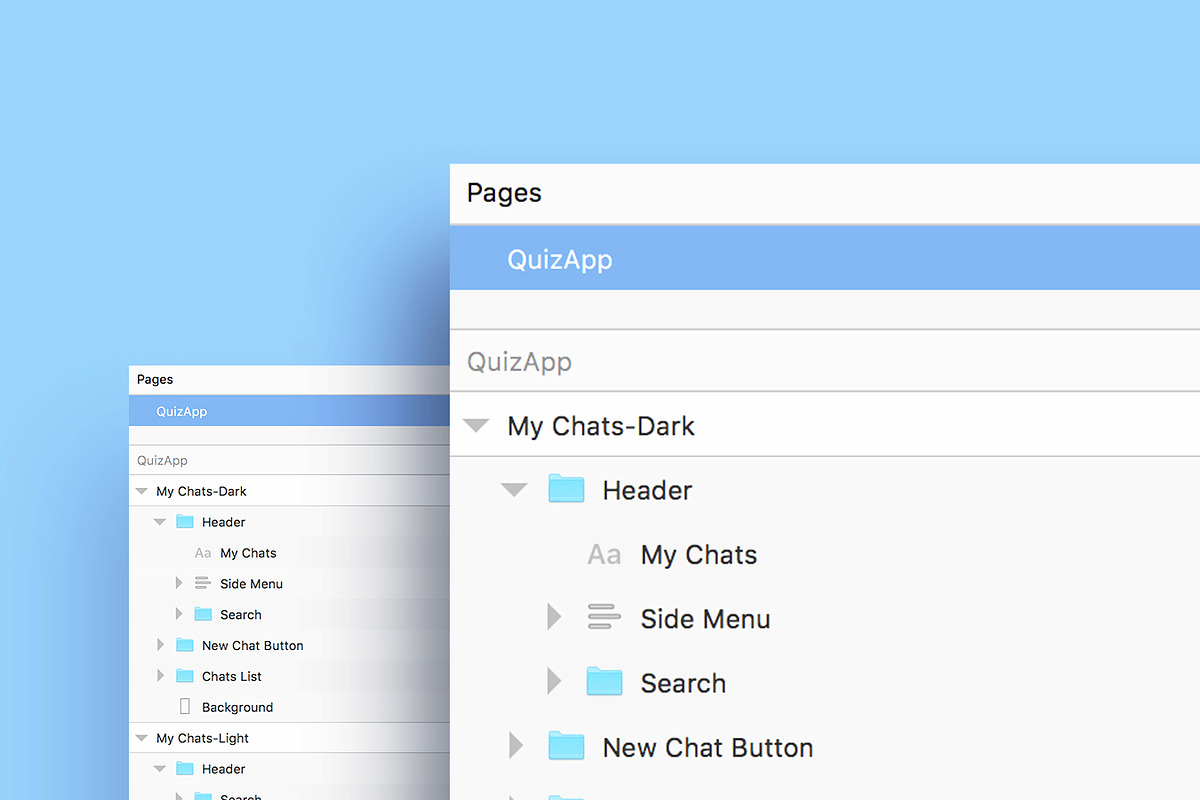The height and width of the screenshot is (800, 1200).
Task: Select the Background layer name
Action: coord(237,707)
